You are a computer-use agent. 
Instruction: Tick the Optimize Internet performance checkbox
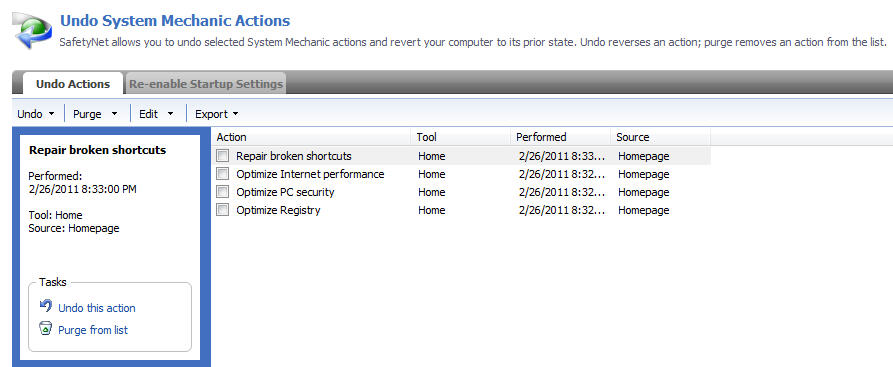tap(223, 174)
